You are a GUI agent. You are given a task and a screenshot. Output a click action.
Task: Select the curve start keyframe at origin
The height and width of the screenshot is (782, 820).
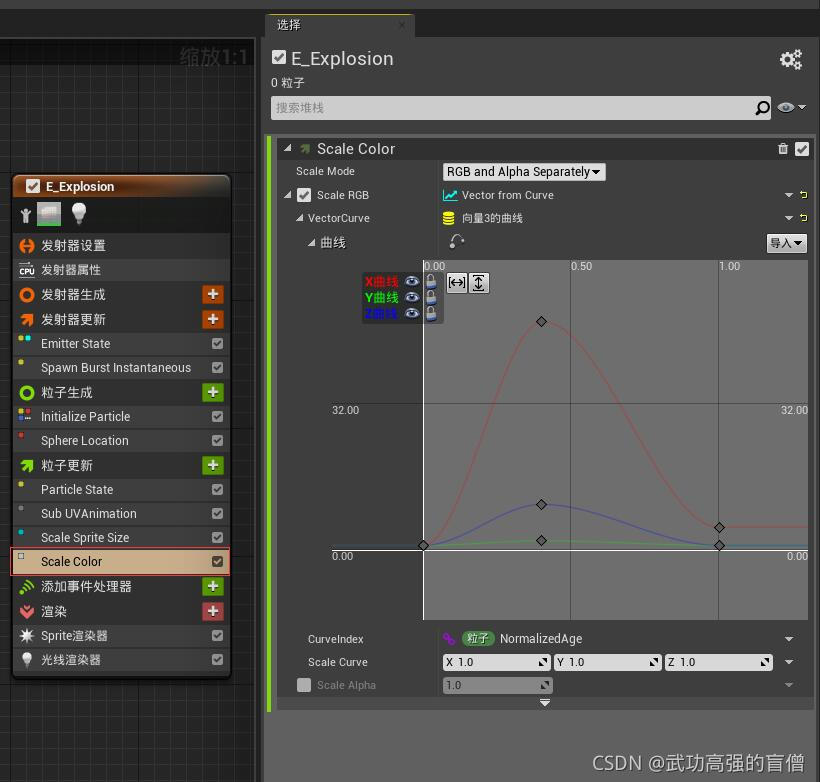[423, 546]
